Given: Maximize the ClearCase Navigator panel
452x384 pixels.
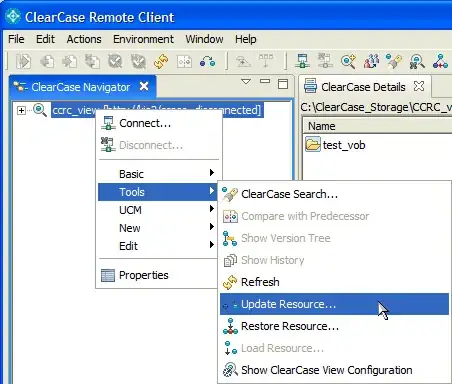Looking at the screenshot, I should (283, 84).
